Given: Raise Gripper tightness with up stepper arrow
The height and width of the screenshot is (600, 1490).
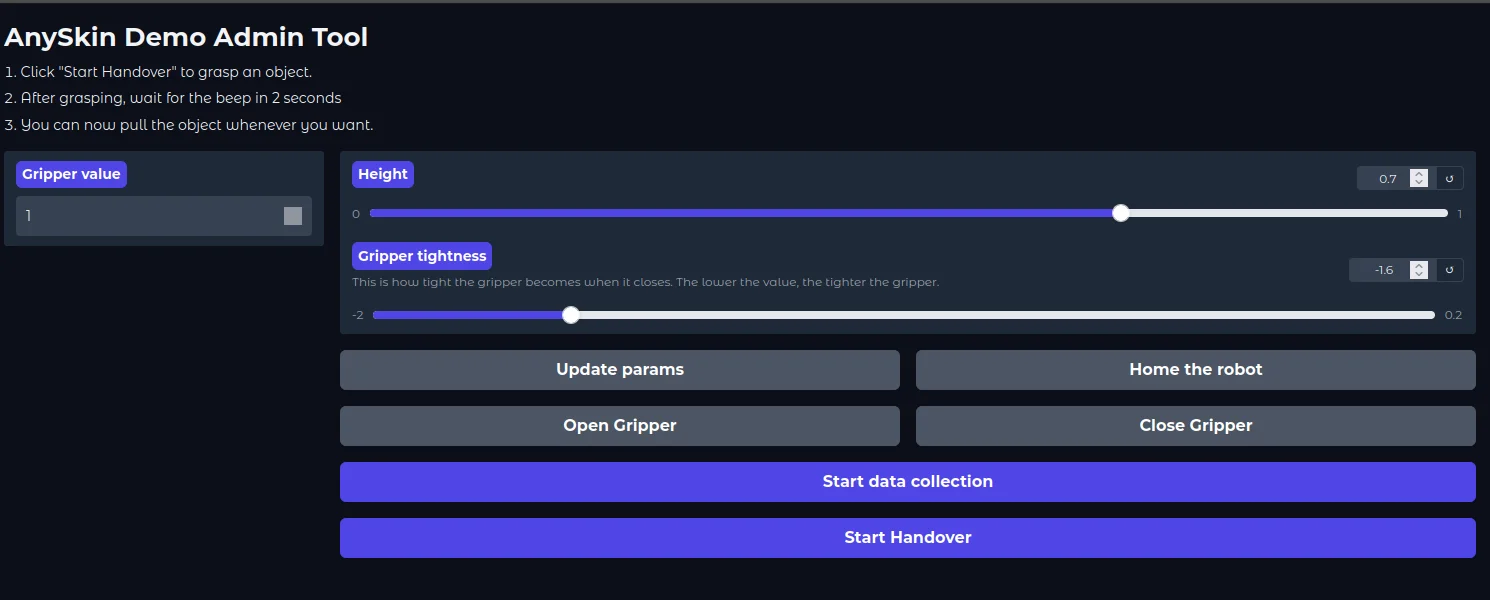Looking at the screenshot, I should click(x=1418, y=266).
